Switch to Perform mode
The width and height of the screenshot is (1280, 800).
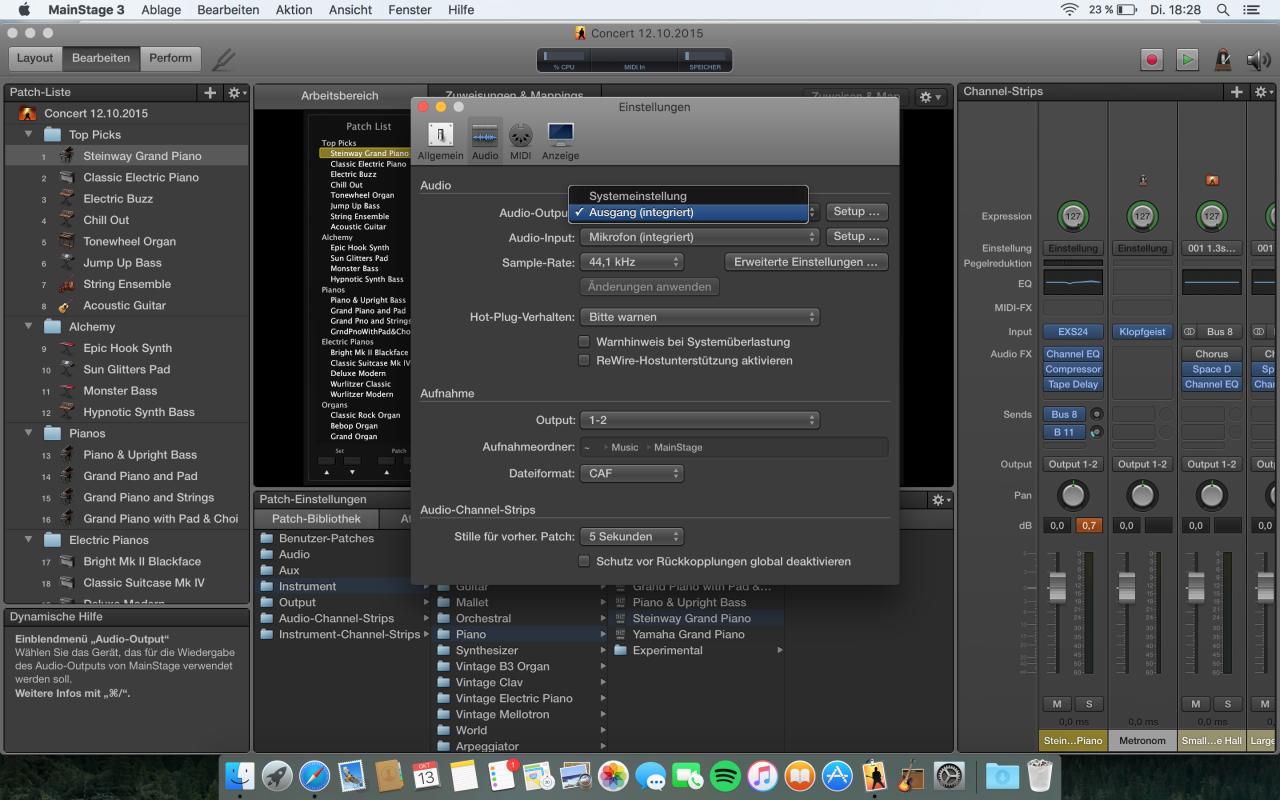tap(171, 58)
